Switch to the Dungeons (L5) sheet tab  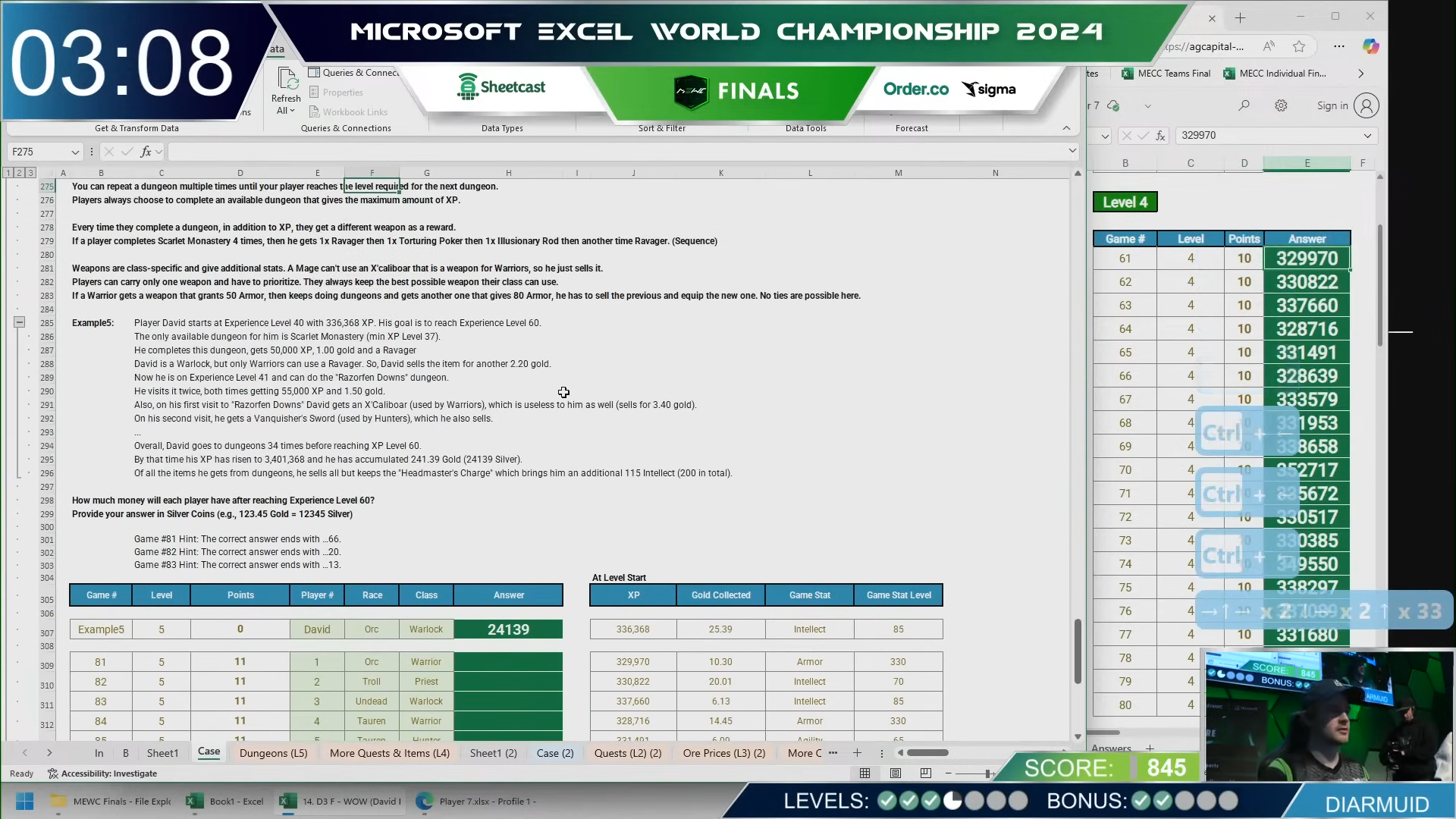tap(274, 753)
